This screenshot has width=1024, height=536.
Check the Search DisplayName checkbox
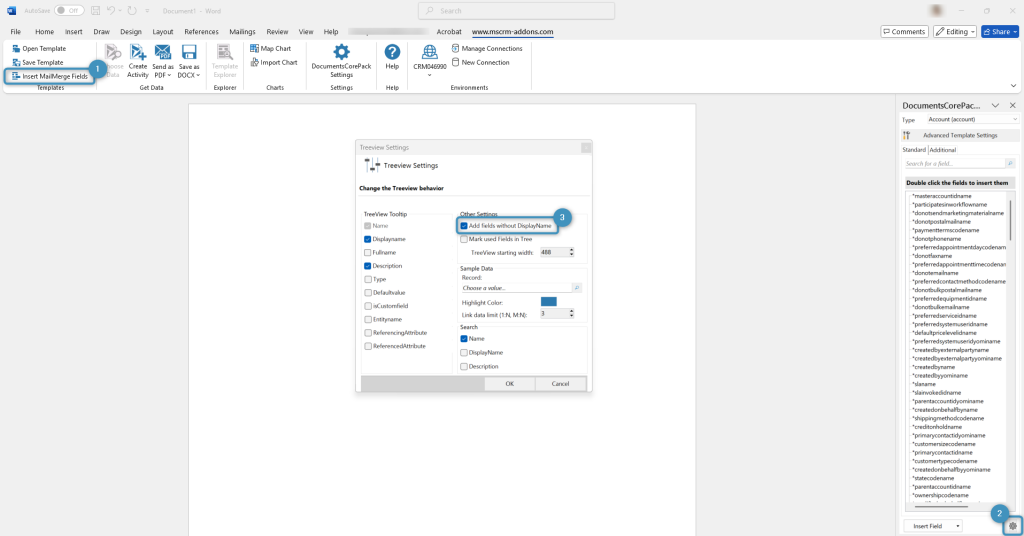point(464,353)
